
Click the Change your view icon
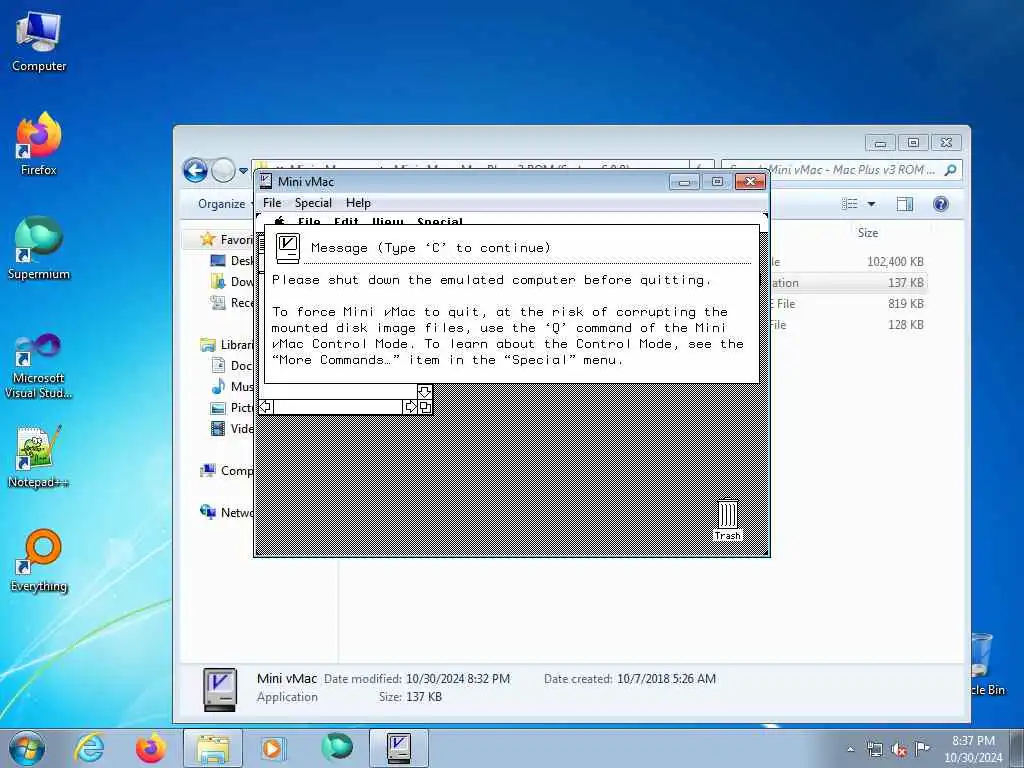pos(850,204)
